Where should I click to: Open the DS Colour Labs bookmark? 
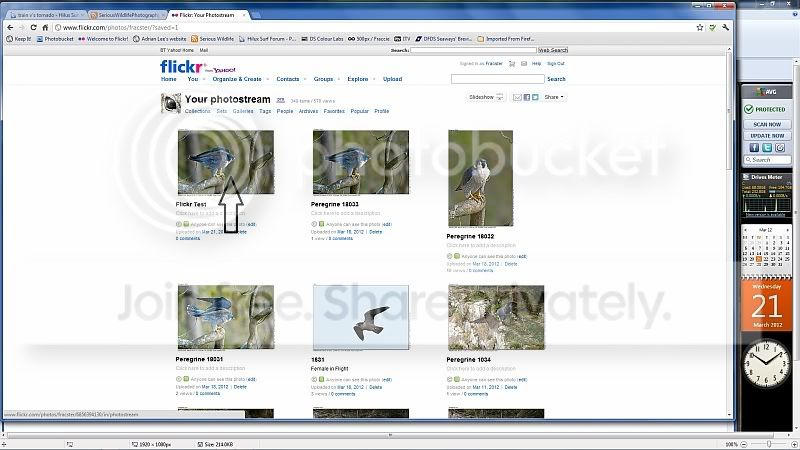(322, 39)
